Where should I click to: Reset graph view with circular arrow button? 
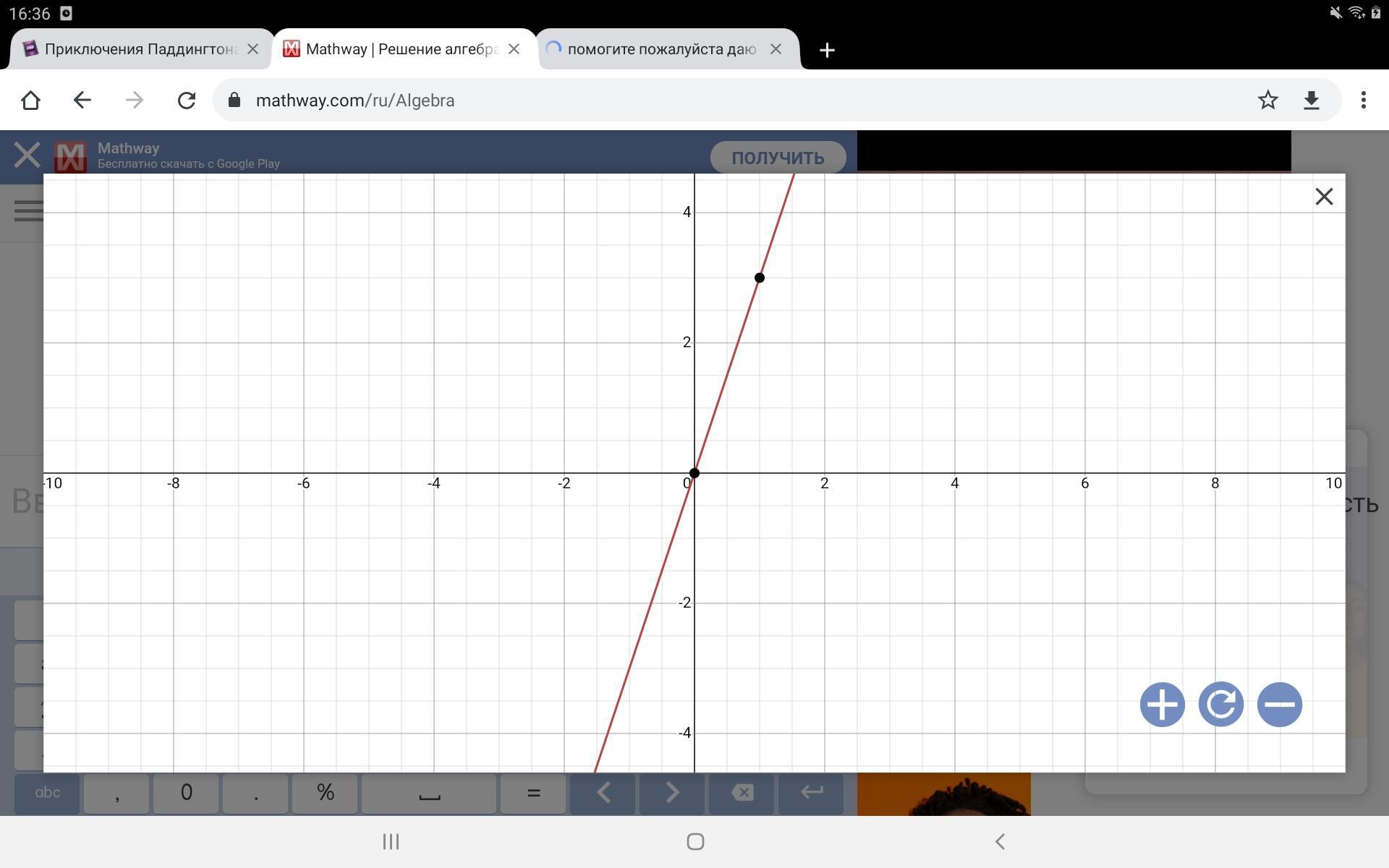click(1220, 704)
